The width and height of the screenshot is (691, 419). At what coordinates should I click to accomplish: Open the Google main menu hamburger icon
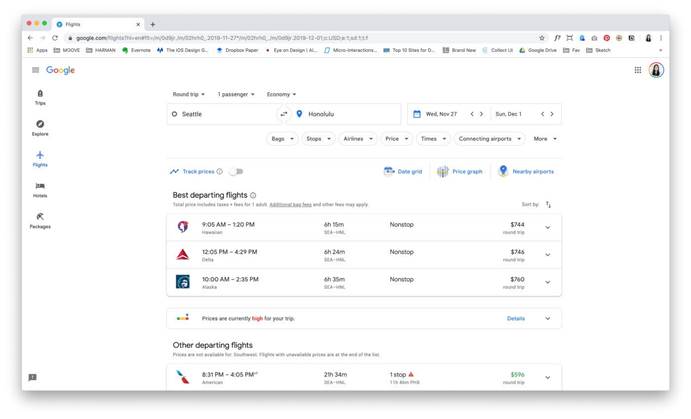35,70
